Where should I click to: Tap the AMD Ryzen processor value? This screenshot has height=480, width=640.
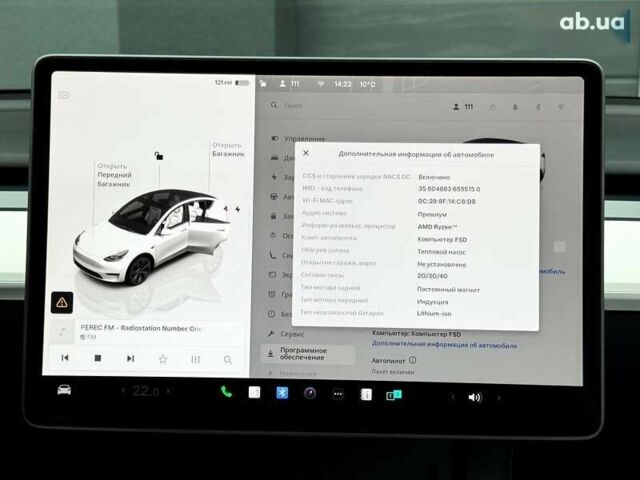437,227
